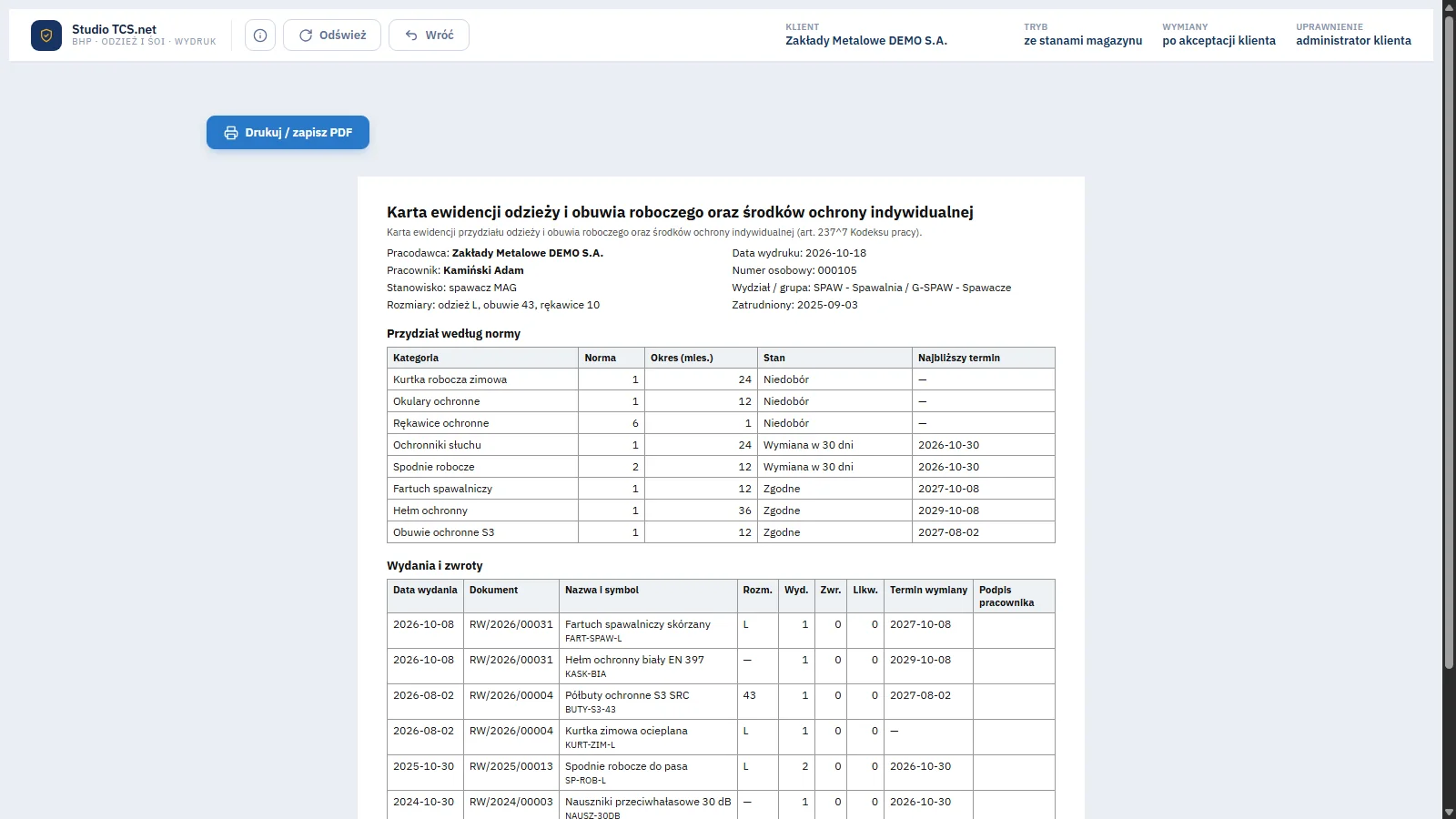
Task: Click 'administrator klienta' permission text
Action: coord(1353,41)
